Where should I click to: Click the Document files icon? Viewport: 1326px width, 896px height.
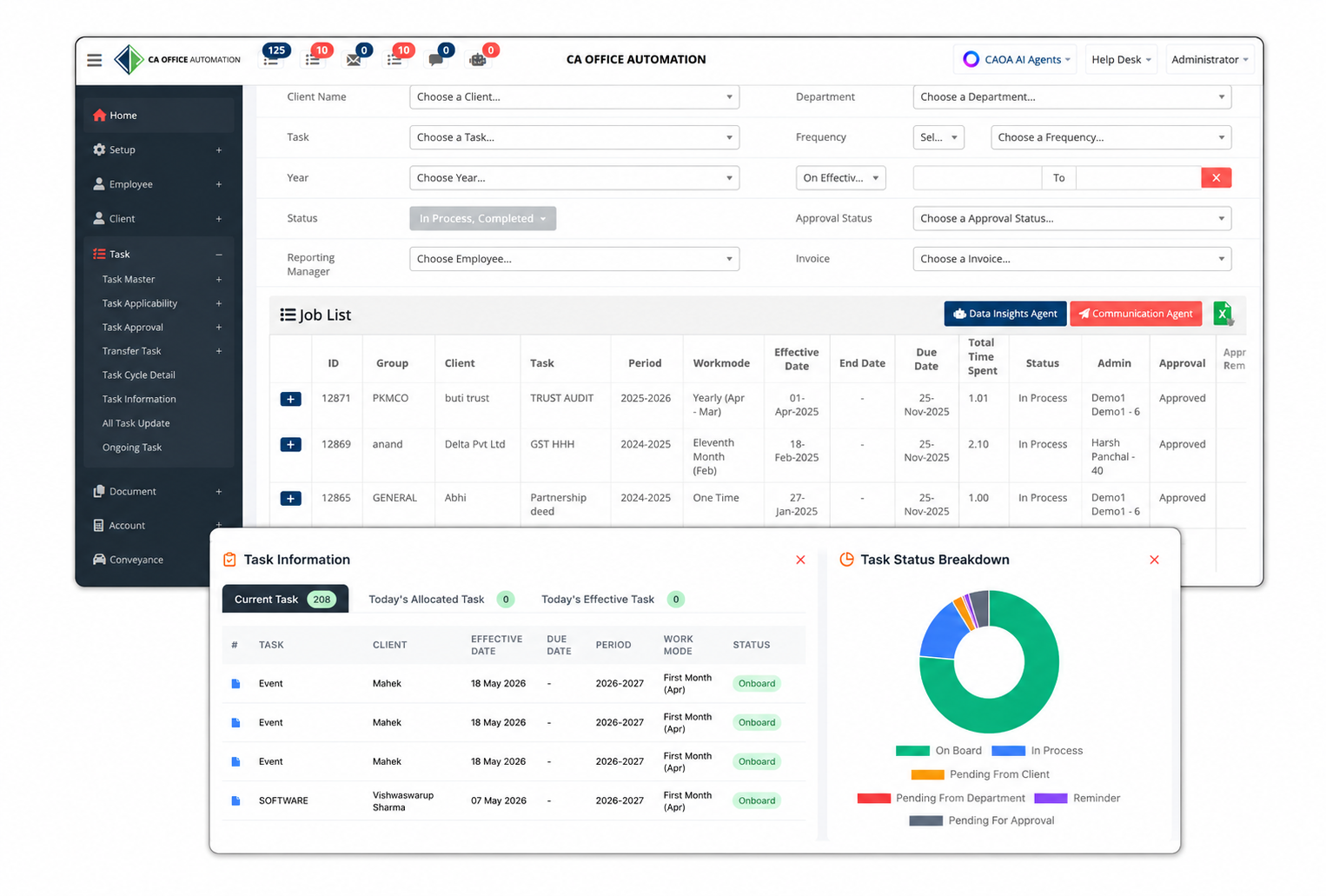pyautogui.click(x=99, y=491)
